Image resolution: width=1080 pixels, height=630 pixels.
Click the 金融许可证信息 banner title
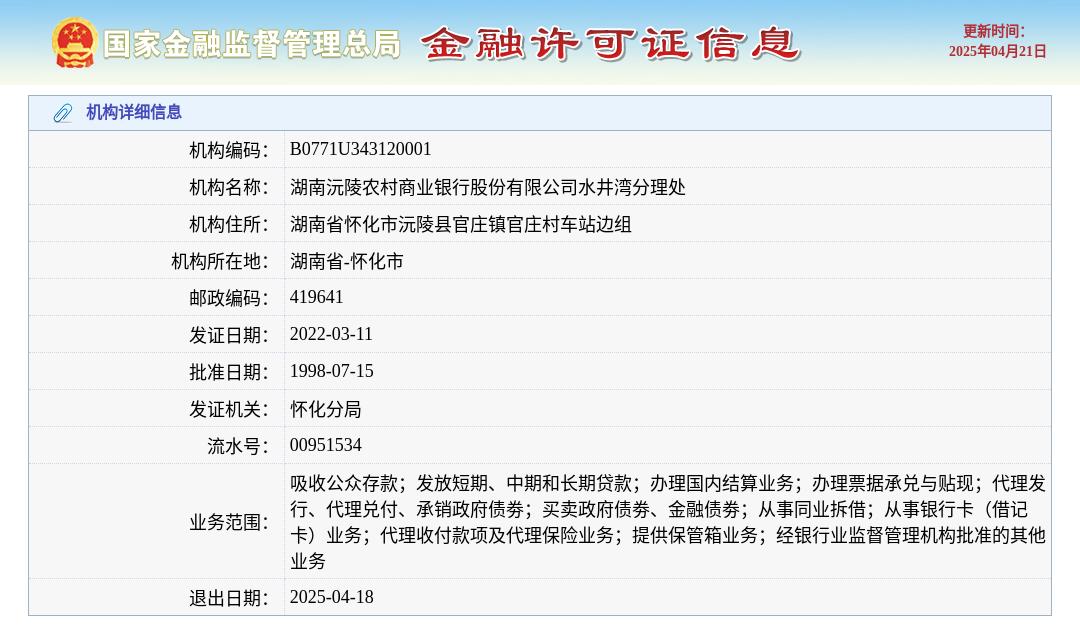(610, 44)
